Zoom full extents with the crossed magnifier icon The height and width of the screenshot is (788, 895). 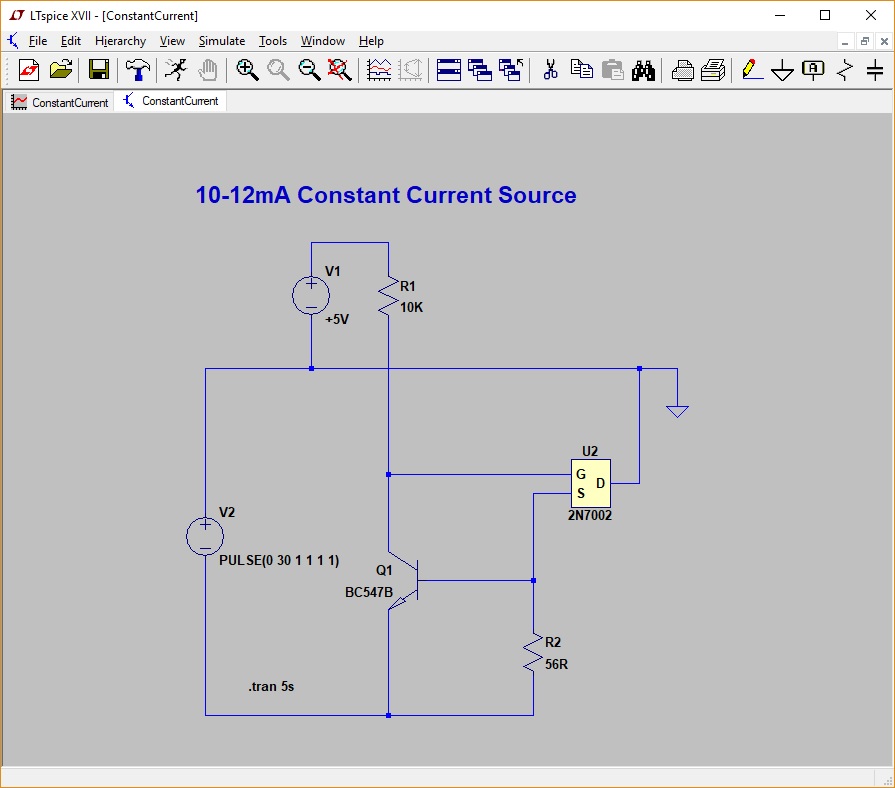click(339, 71)
